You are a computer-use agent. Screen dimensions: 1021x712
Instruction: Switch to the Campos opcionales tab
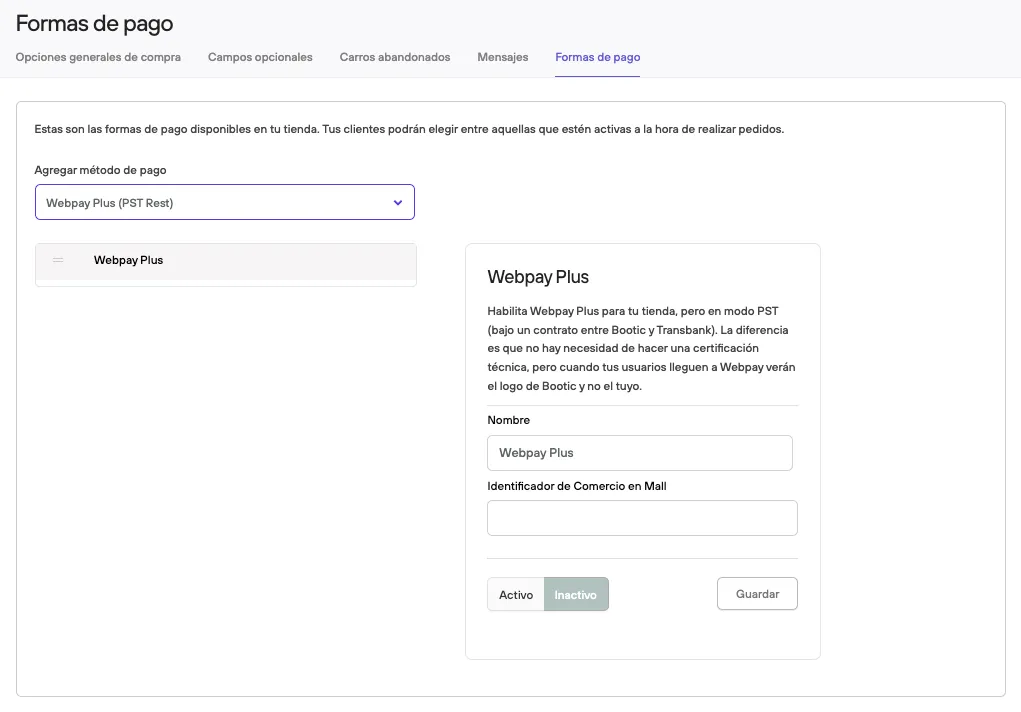pyautogui.click(x=260, y=57)
